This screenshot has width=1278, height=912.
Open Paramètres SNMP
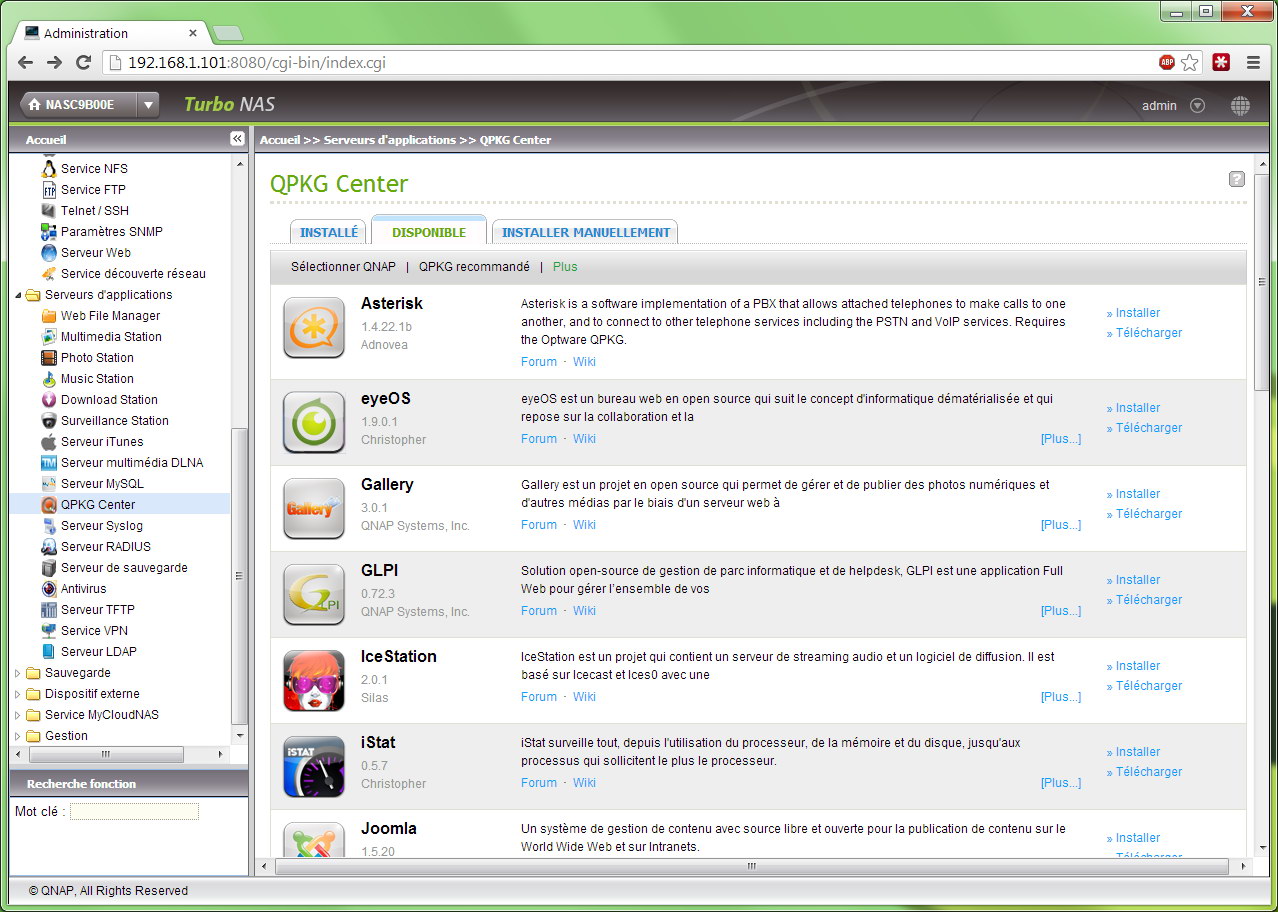point(111,231)
